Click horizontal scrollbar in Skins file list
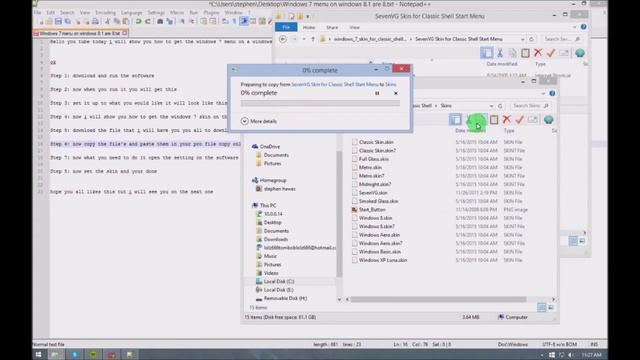The height and width of the screenshot is (360, 640). [x=438, y=300]
